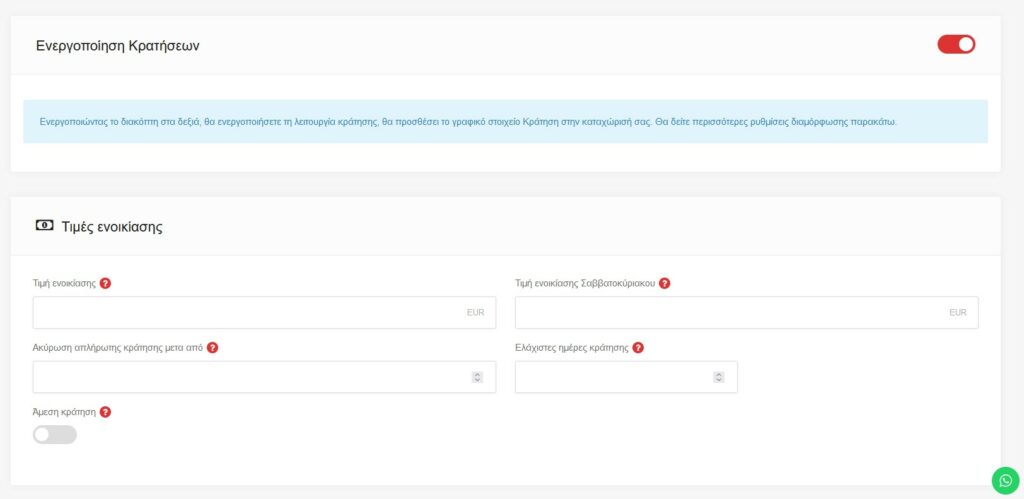Click EUR suffix in Τιμή ενοικίασης field
Viewport: 1024px width, 499px height.
[x=475, y=313]
